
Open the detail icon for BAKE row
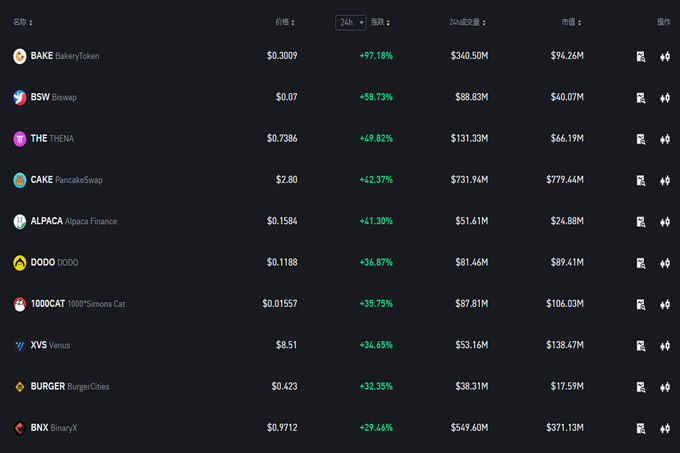641,57
